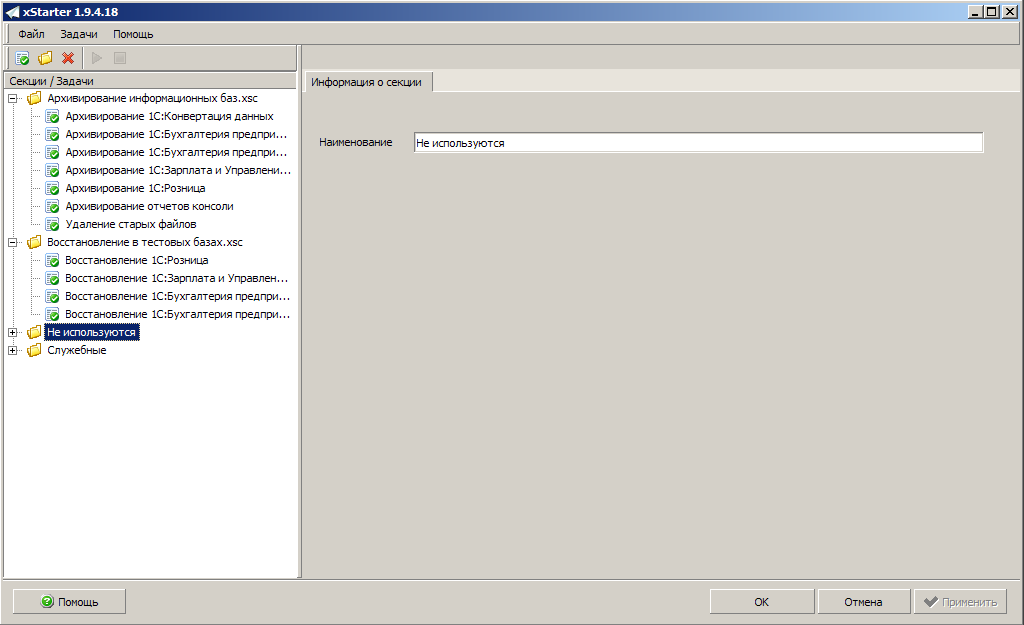
Task: Click folder icon of Служебные section
Action: click(x=34, y=350)
